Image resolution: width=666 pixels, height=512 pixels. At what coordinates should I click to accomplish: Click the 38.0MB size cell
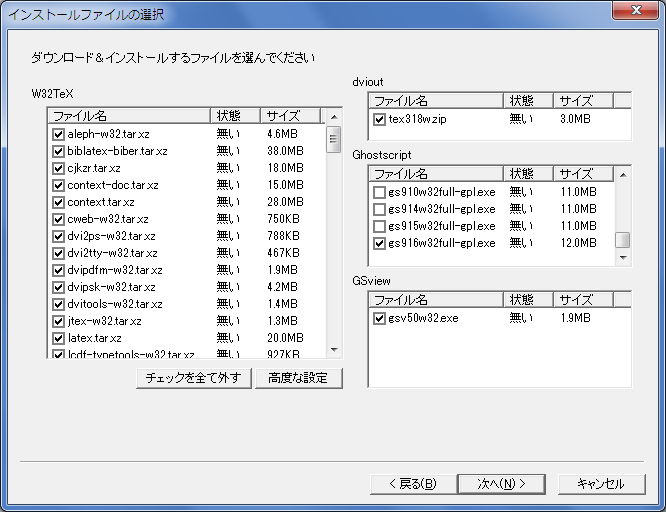(x=285, y=151)
